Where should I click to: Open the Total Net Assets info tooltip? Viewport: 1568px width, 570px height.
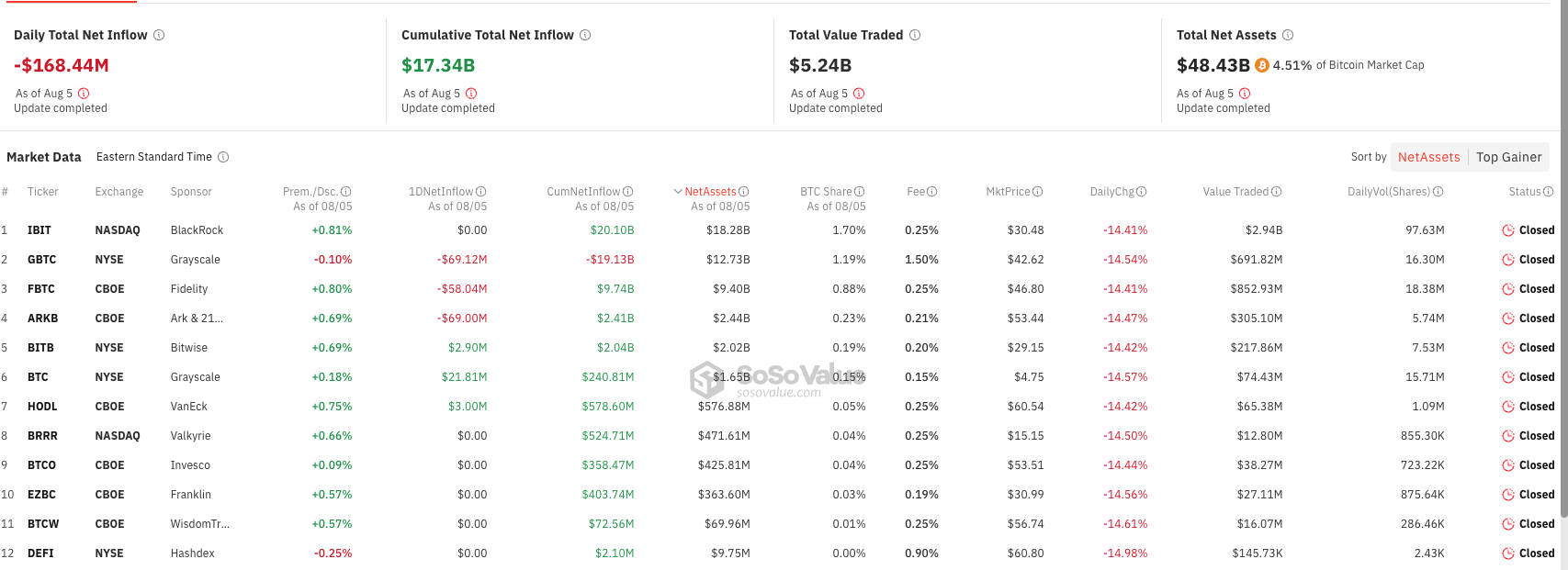(1288, 35)
